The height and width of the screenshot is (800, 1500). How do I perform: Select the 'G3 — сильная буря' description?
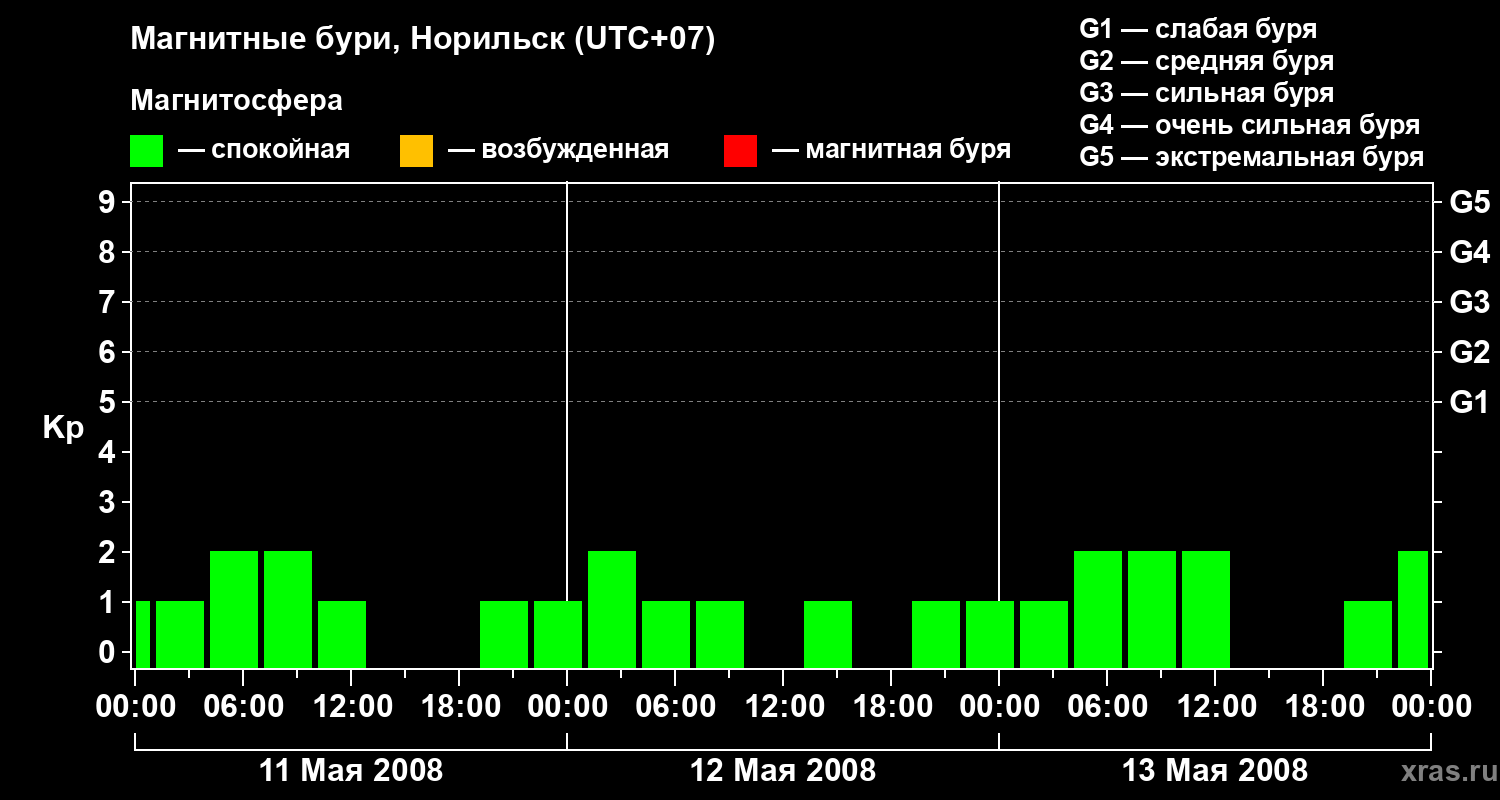(x=1207, y=93)
